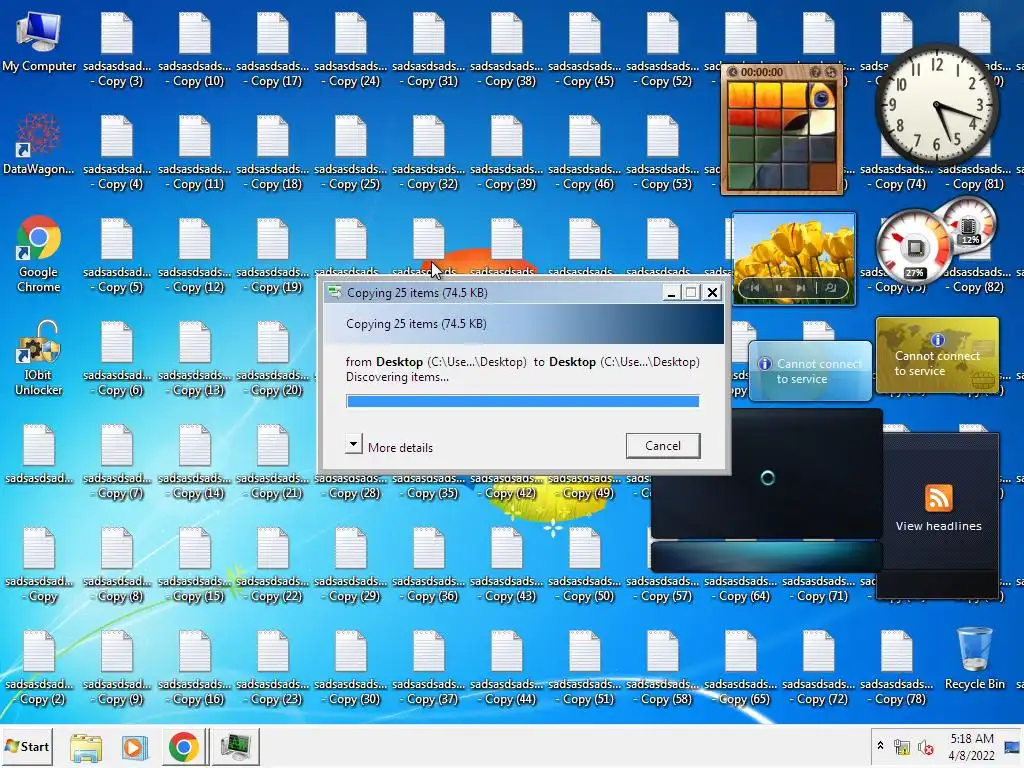Viewport: 1024px width, 768px height.
Task: Cancel the copying operation
Action: click(663, 445)
